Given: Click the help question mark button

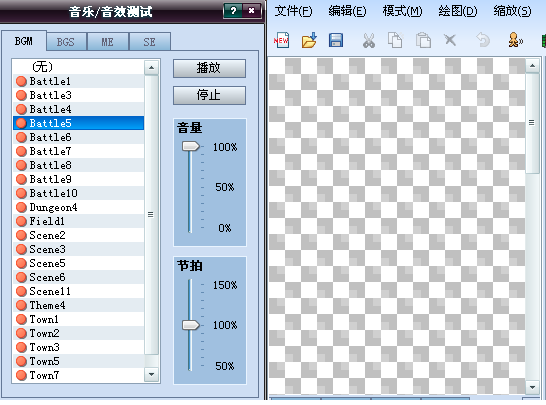Looking at the screenshot, I should 233,11.
